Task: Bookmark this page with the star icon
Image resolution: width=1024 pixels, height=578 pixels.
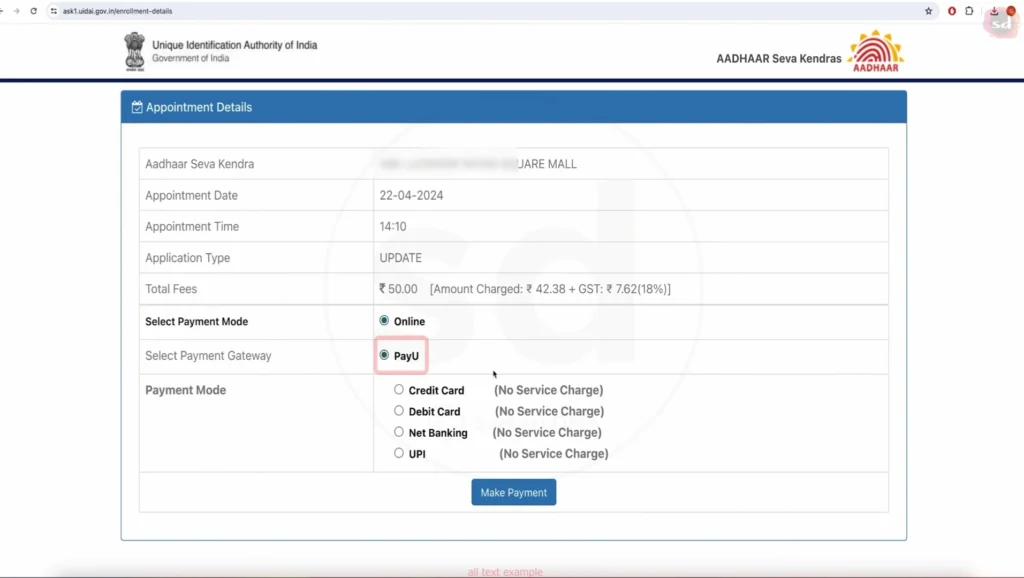Action: [x=929, y=11]
